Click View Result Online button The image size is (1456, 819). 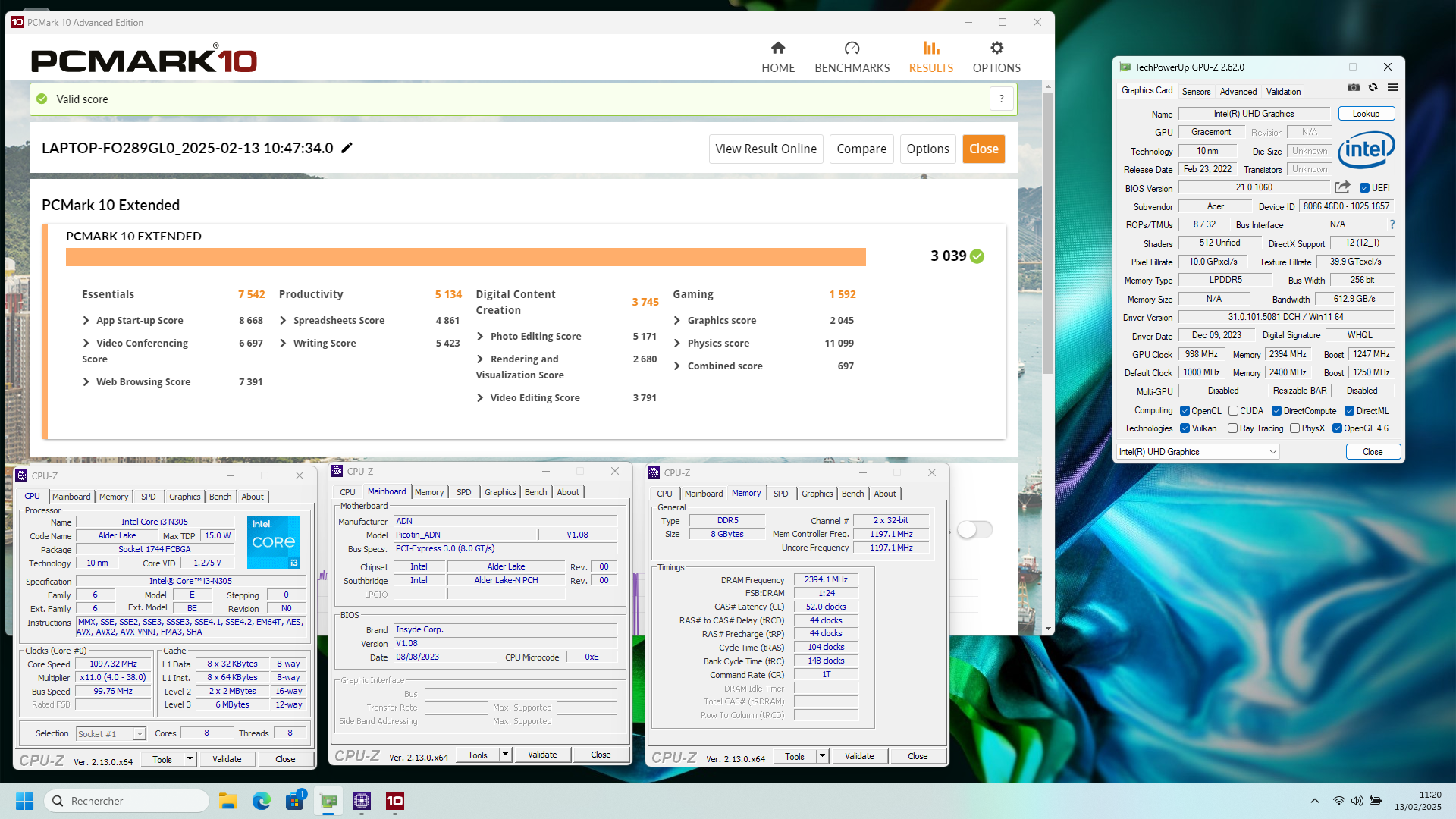click(766, 149)
